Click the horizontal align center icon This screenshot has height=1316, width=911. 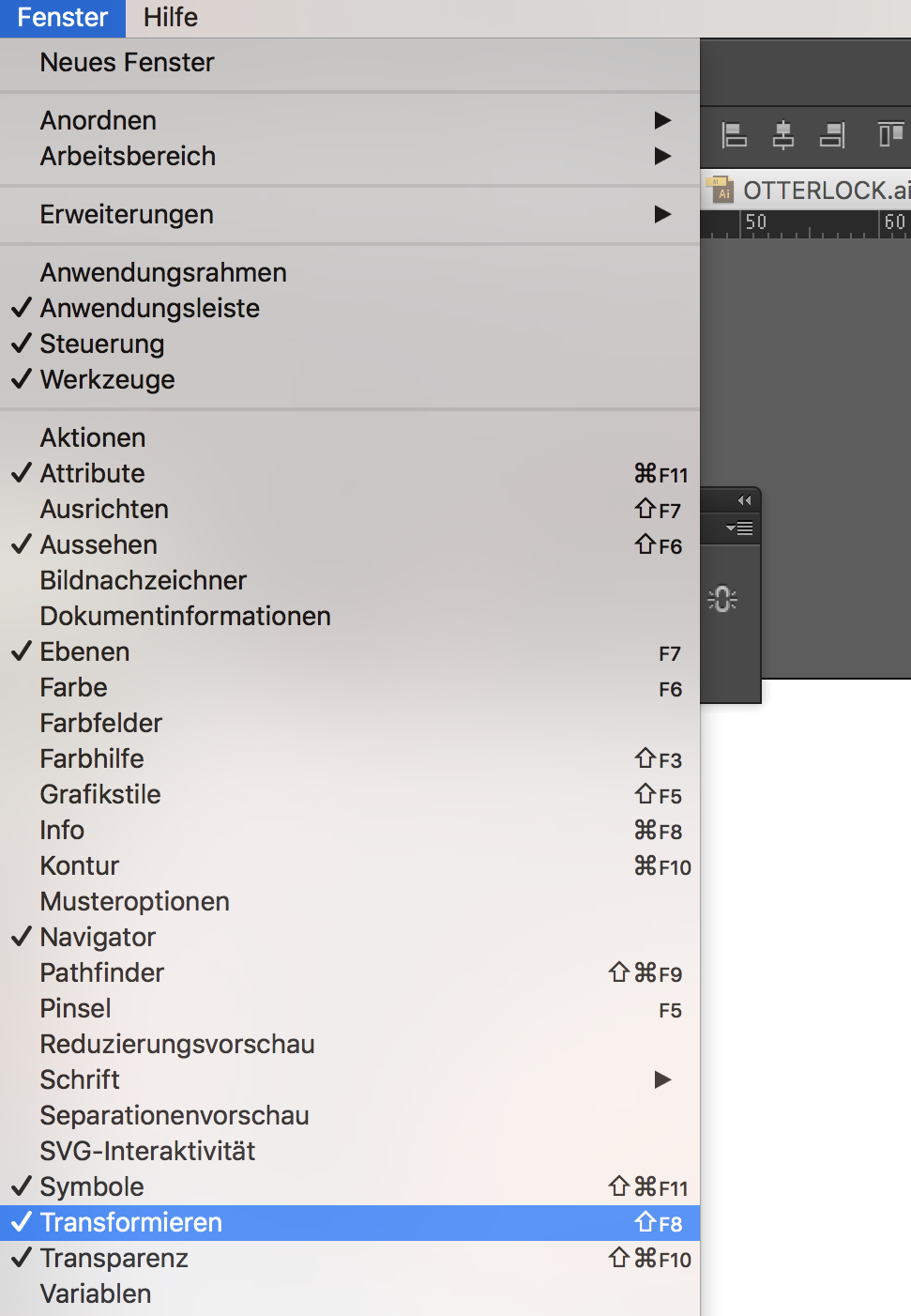[783, 136]
